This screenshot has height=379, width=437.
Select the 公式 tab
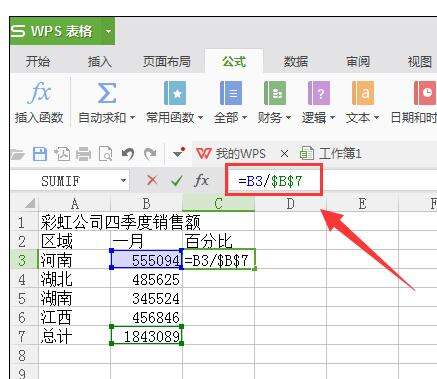pyautogui.click(x=234, y=62)
